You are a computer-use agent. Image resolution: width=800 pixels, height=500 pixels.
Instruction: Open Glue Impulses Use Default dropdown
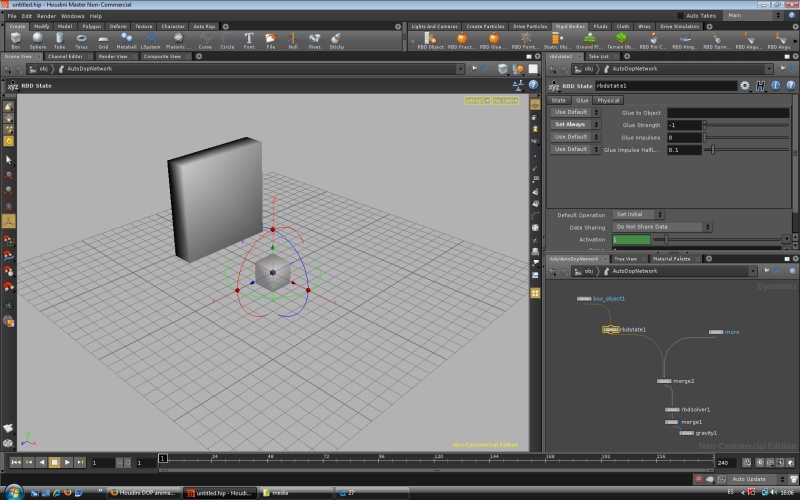coord(575,137)
